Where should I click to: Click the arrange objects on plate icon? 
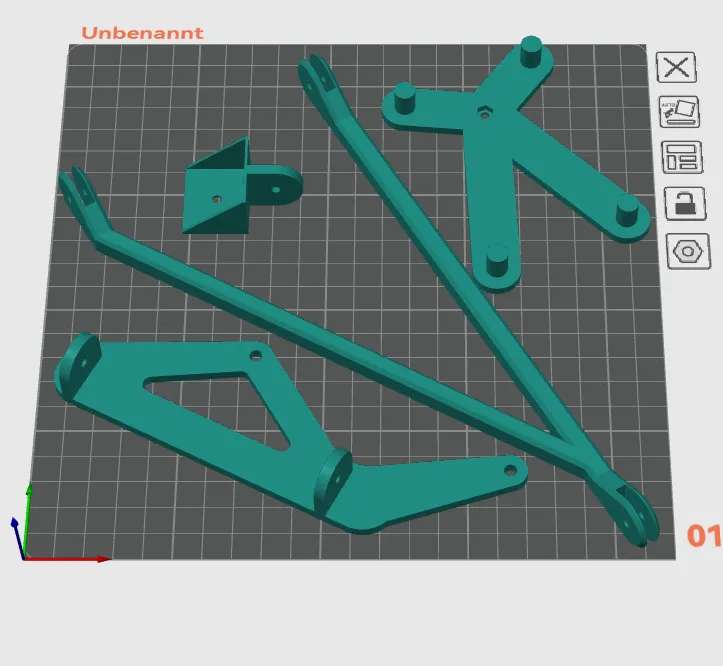point(682,157)
